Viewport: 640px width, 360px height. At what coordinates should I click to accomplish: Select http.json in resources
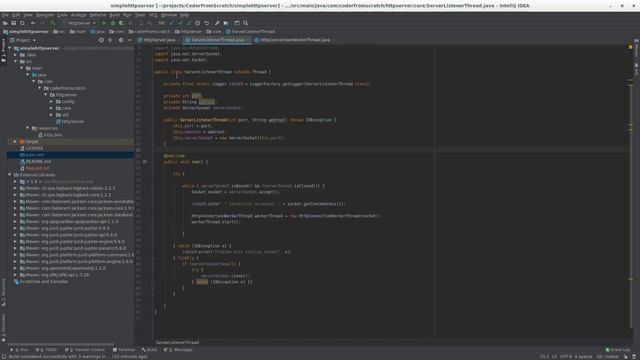[50, 135]
